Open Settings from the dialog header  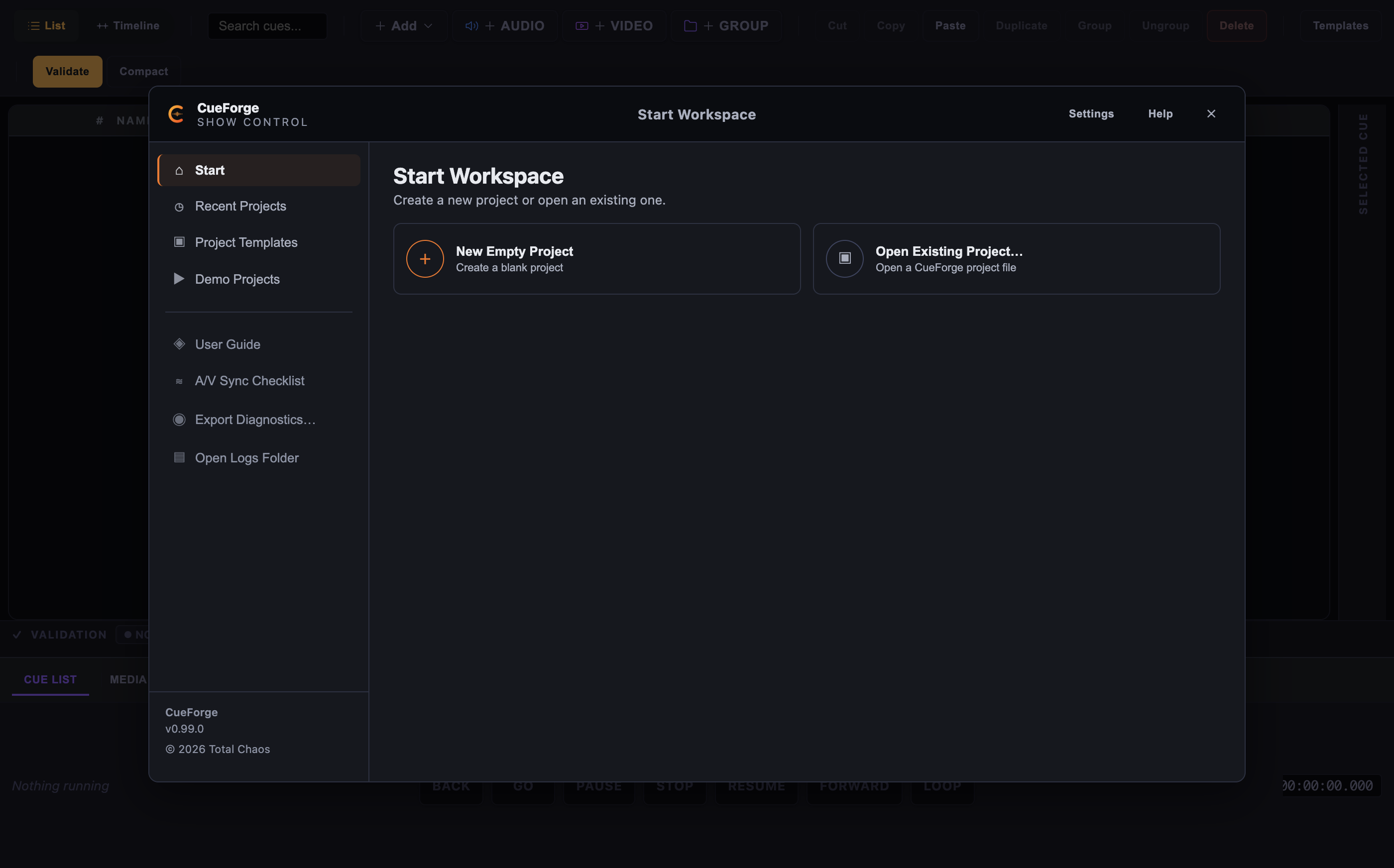click(x=1091, y=113)
